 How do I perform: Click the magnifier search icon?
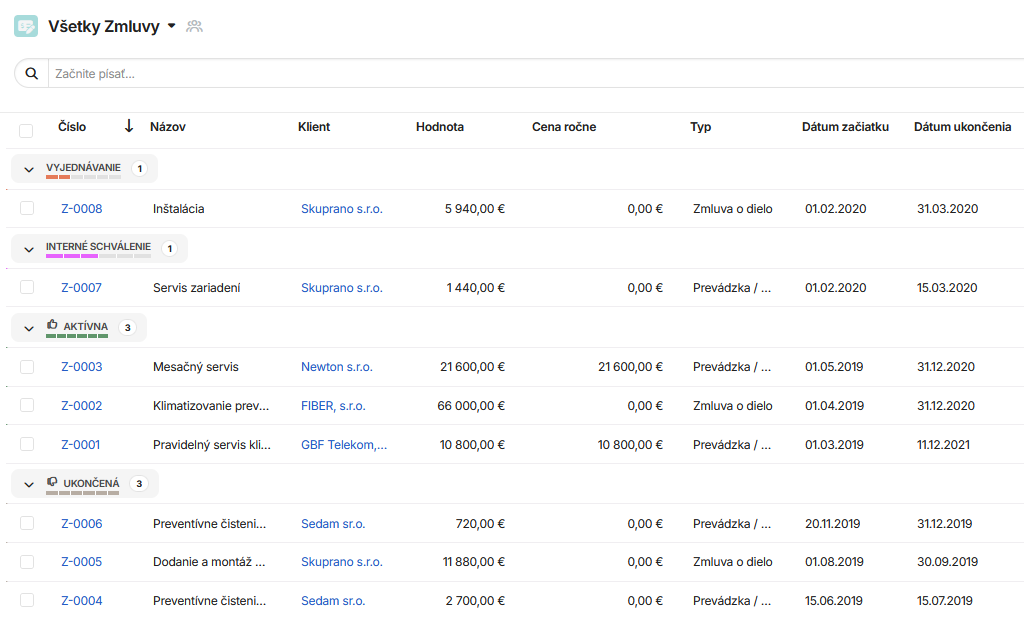(31, 73)
